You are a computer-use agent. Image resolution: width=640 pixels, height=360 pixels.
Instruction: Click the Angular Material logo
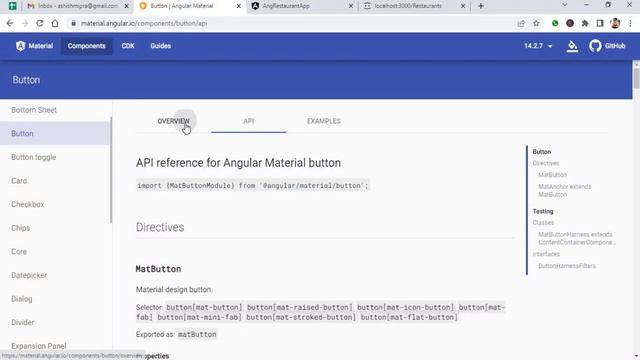click(35, 46)
